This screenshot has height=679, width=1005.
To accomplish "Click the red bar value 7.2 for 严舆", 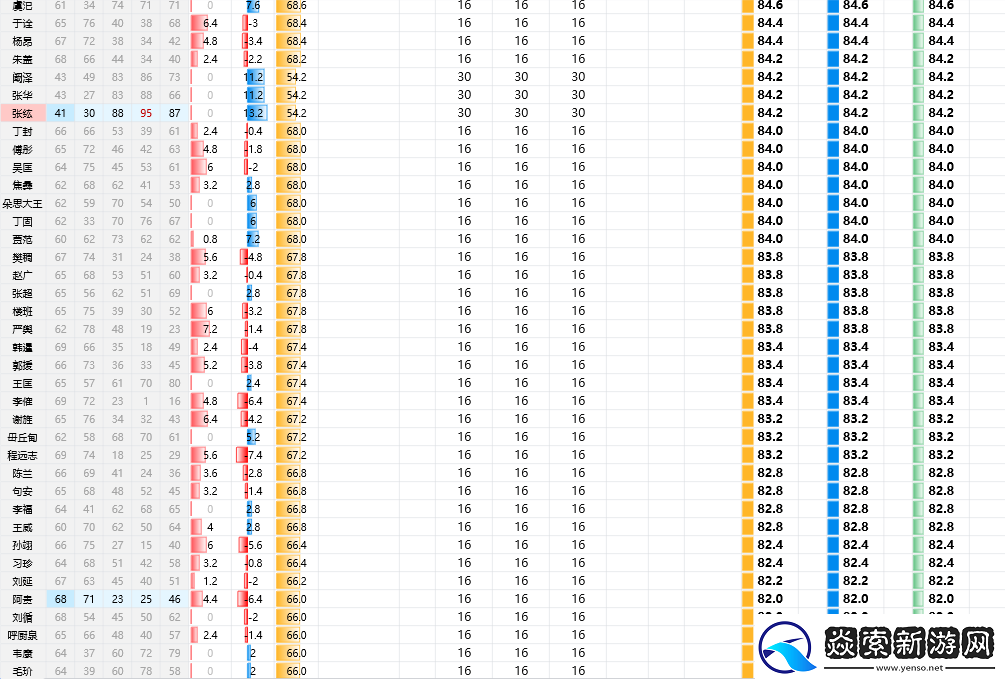I will click(209, 329).
